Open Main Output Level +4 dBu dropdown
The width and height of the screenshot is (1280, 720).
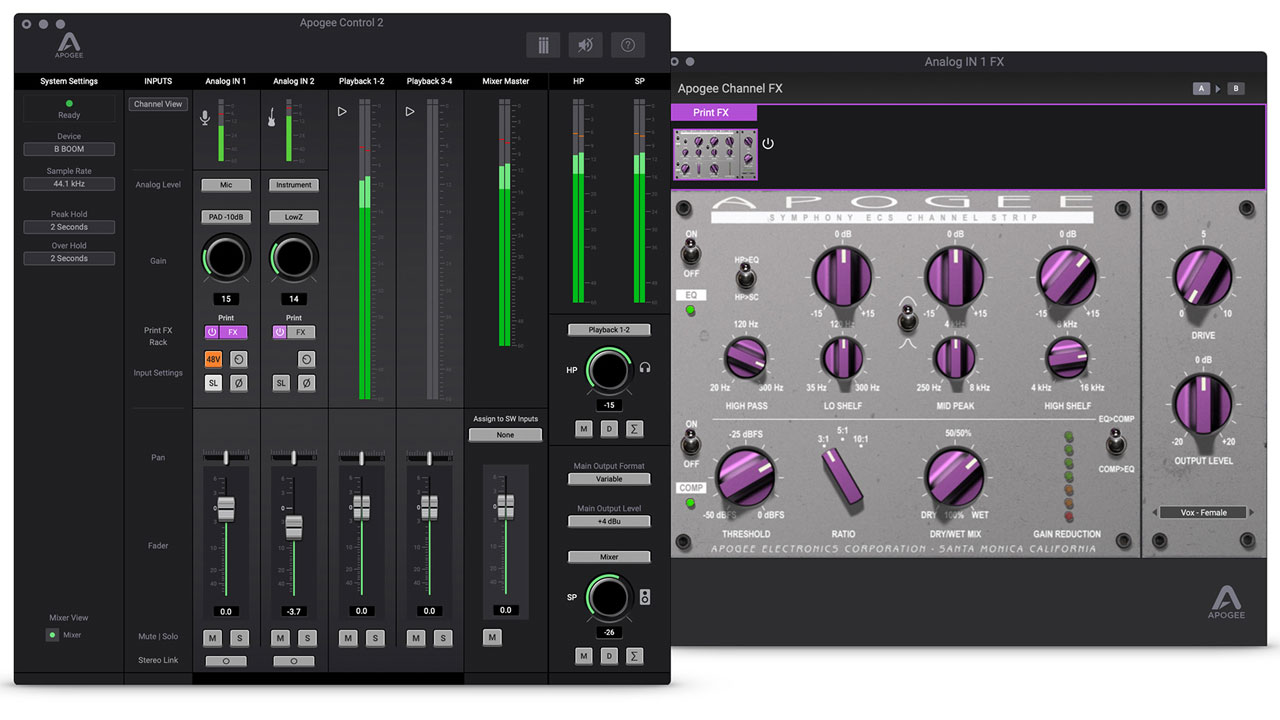pyautogui.click(x=609, y=521)
